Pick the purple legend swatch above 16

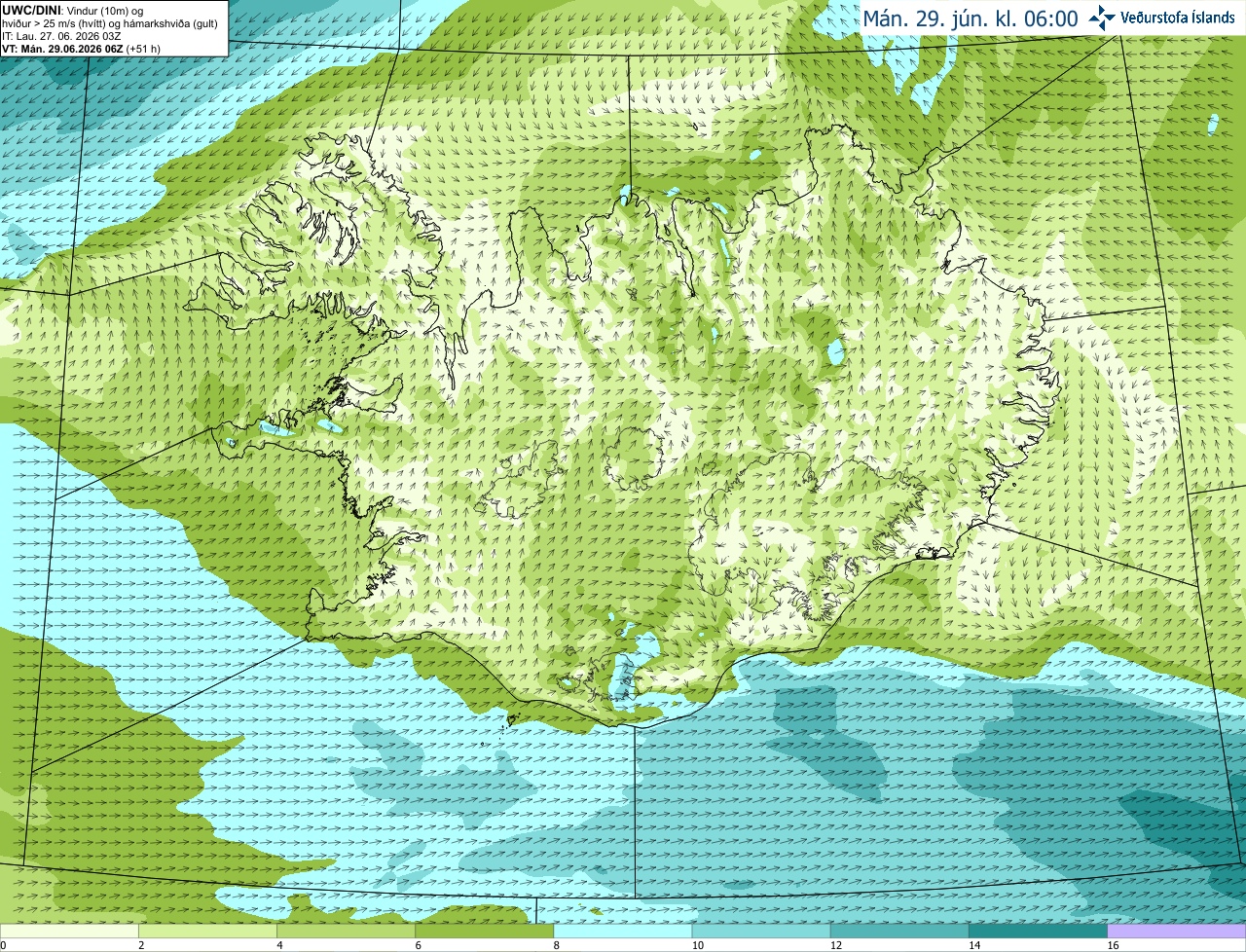[1177, 932]
